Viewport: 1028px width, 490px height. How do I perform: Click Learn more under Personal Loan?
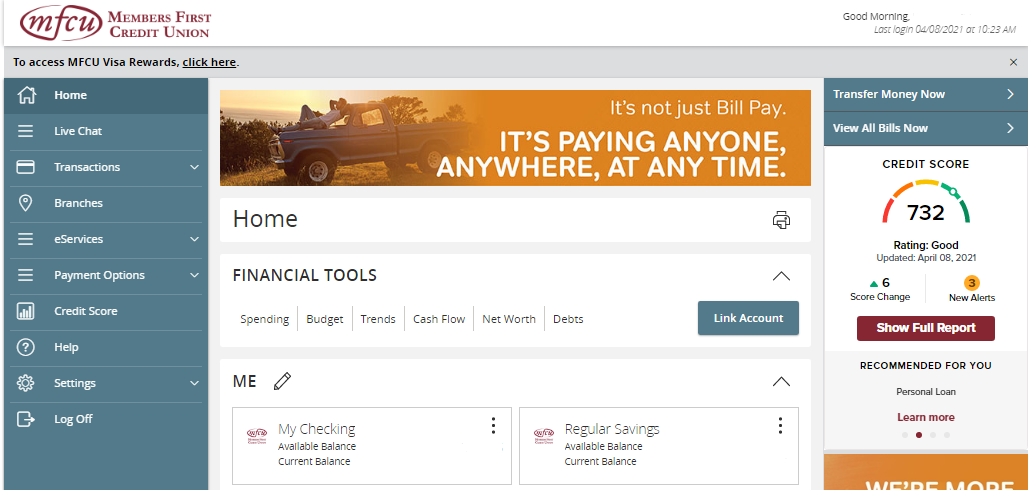coord(926,417)
